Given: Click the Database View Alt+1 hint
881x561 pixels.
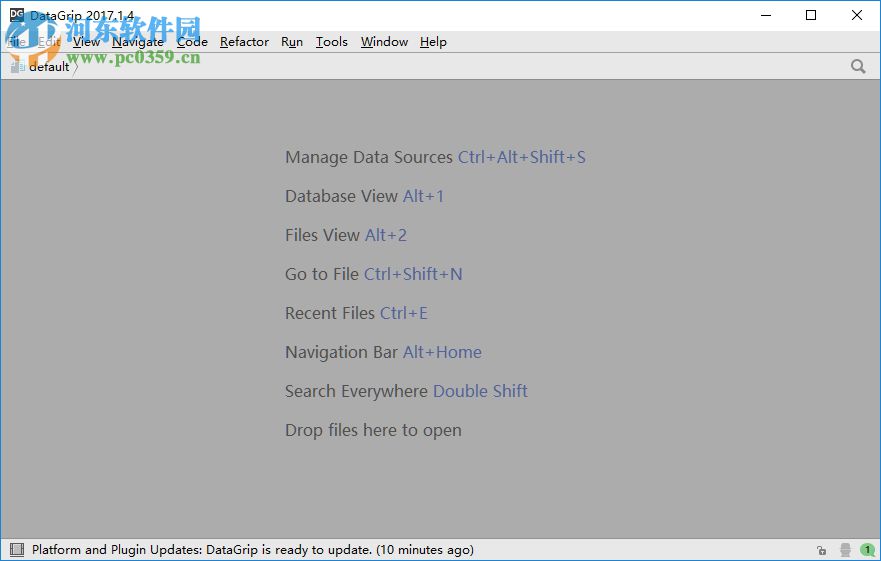Looking at the screenshot, I should click(x=364, y=196).
